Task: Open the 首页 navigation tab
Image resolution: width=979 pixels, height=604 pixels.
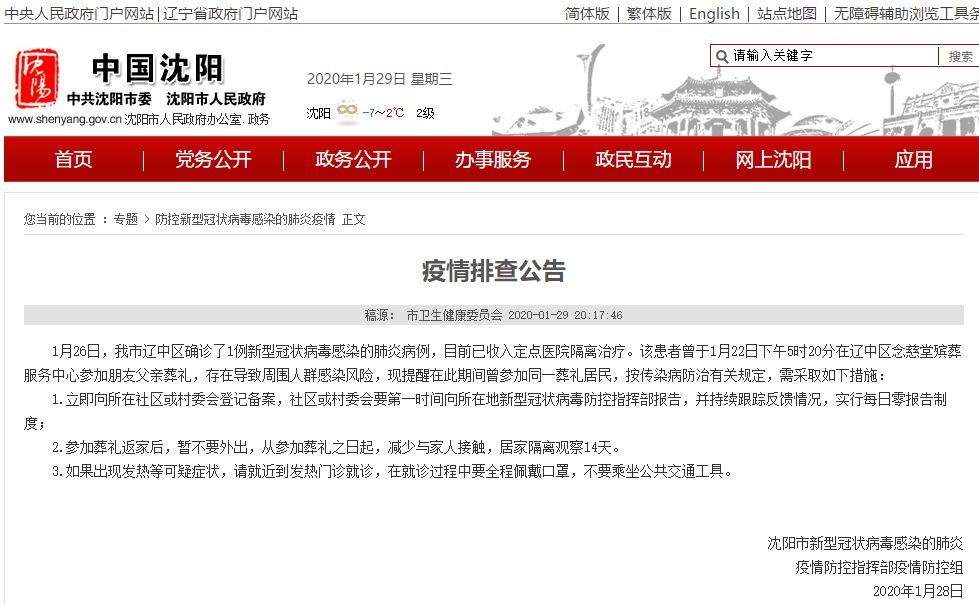Action: click(74, 160)
